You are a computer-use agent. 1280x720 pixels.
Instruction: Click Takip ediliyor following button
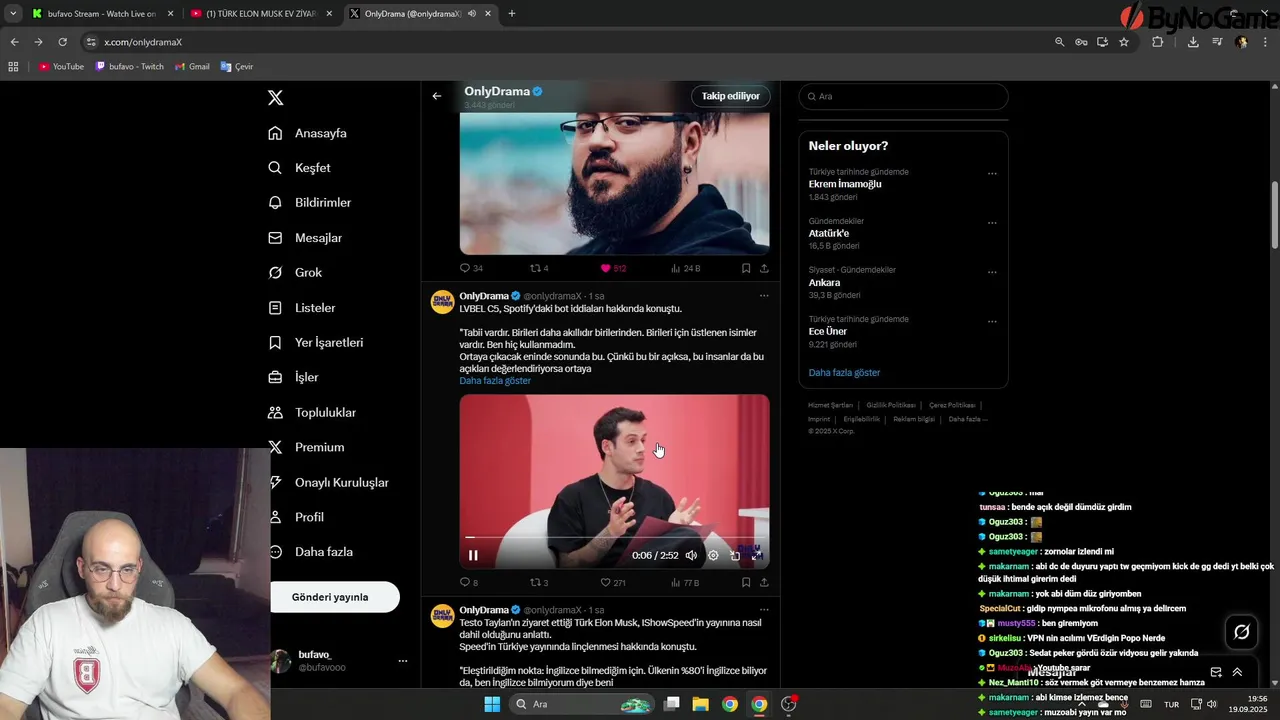click(730, 96)
